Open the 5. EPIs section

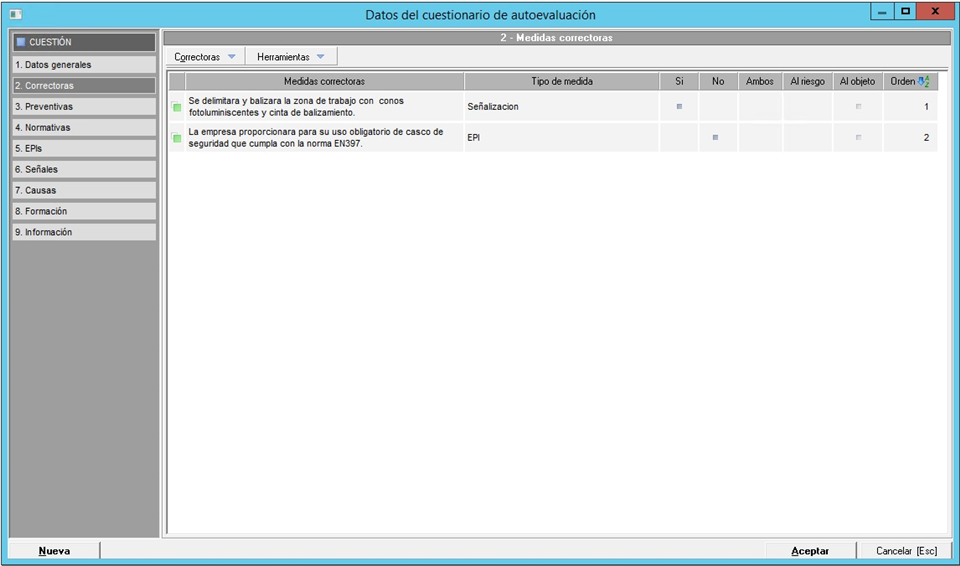click(84, 148)
